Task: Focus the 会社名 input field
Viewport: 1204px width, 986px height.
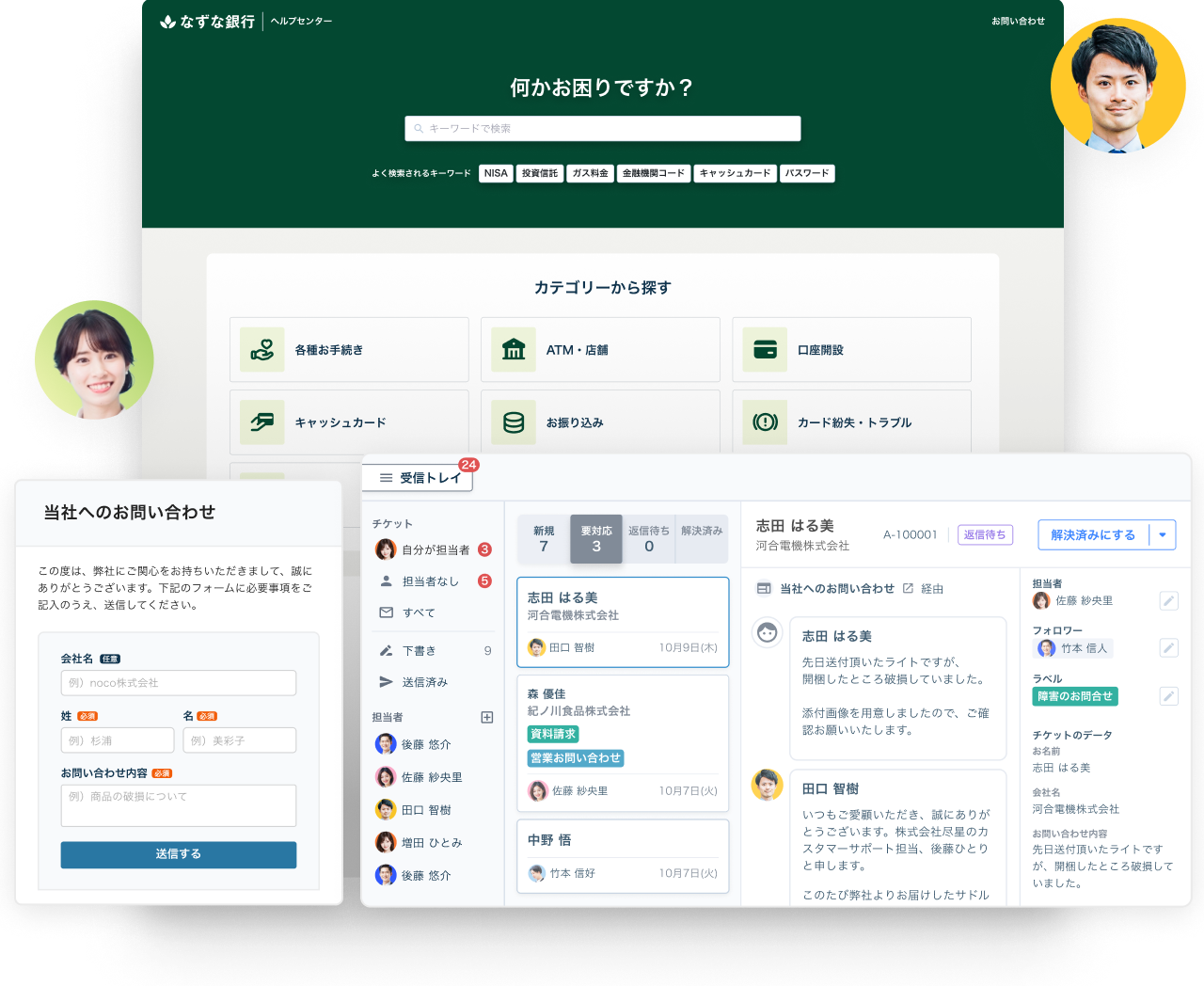Action: [179, 683]
